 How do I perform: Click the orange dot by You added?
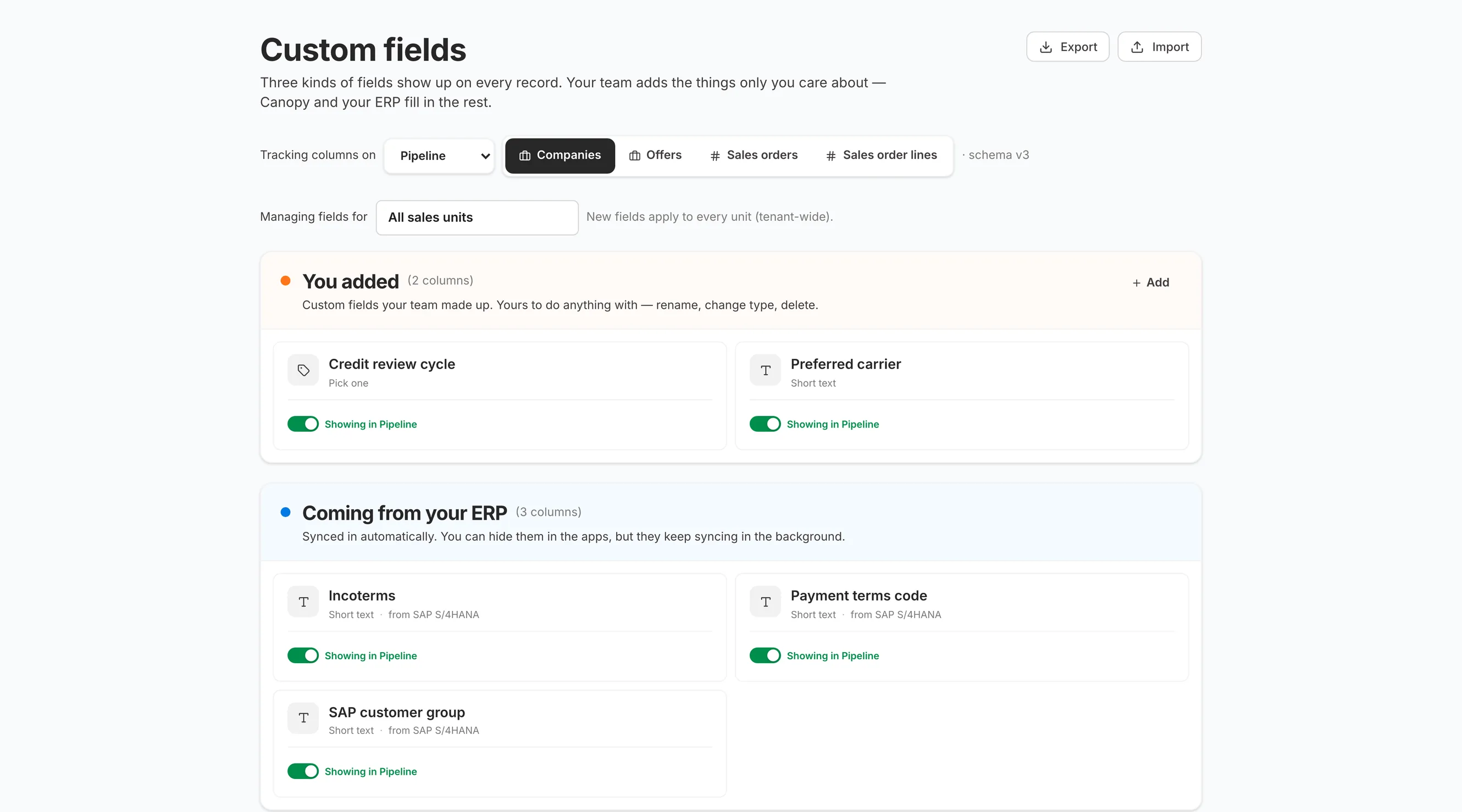pyautogui.click(x=285, y=280)
